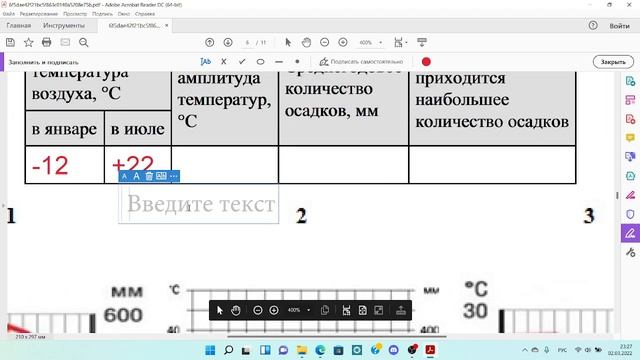Zoom in using the floating toolbar plus

coord(274,310)
